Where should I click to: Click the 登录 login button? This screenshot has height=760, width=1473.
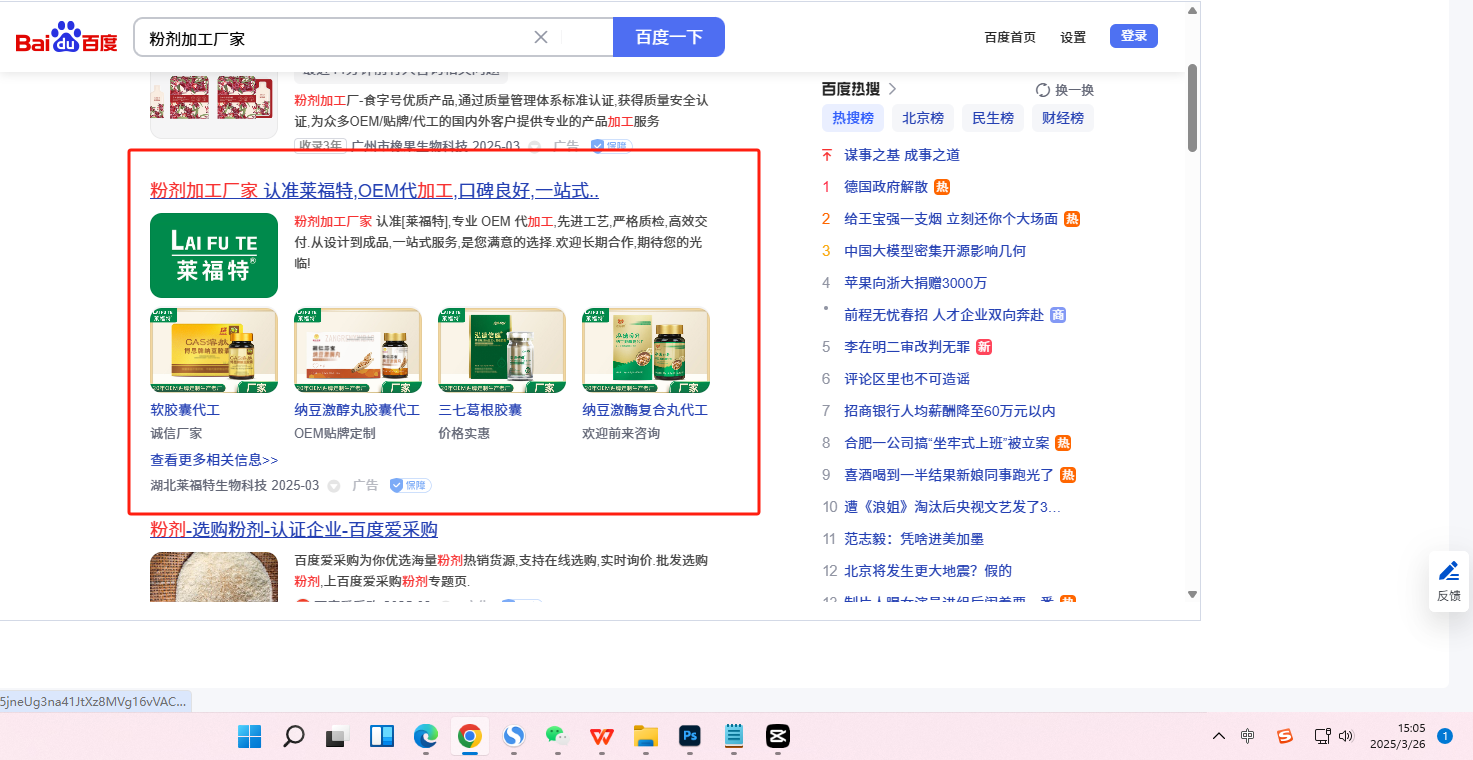[1134, 36]
